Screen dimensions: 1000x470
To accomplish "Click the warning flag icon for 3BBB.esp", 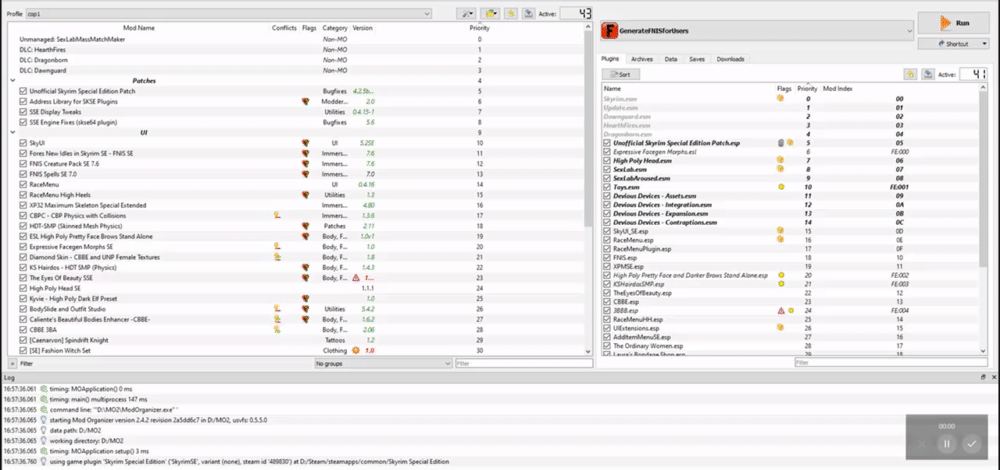I will click(781, 311).
